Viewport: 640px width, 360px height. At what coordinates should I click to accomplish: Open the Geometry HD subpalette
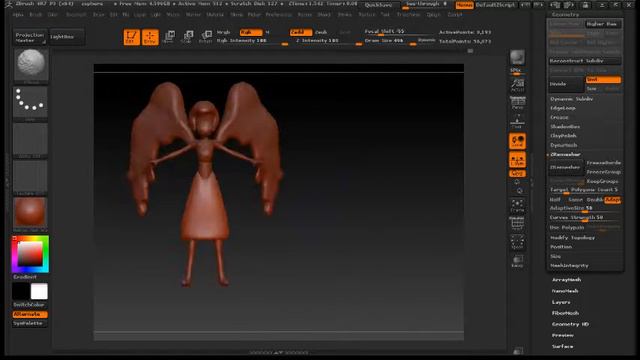570,324
